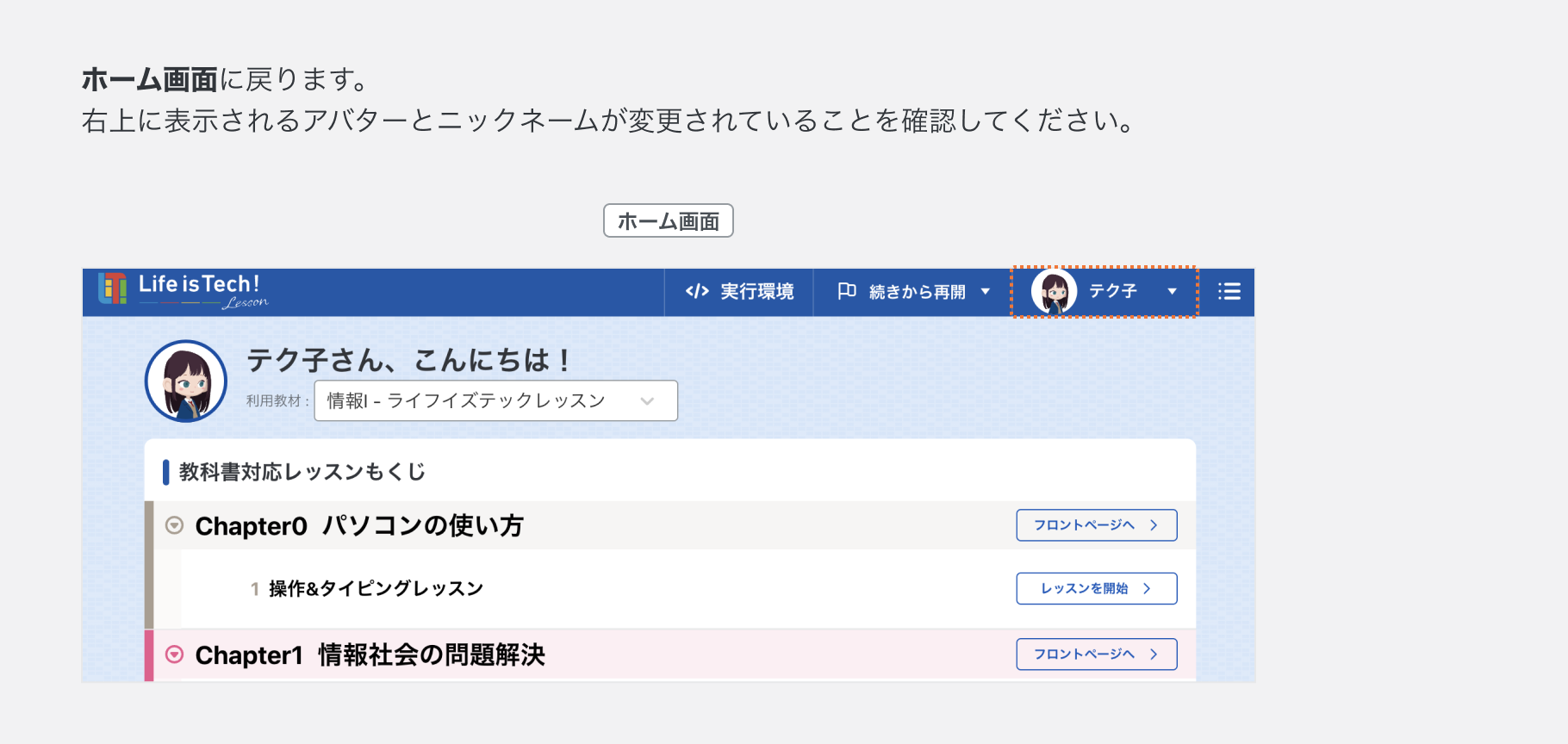The image size is (1568, 744).
Task: Click the Life is Tech! Lesson logo
Action: [184, 291]
